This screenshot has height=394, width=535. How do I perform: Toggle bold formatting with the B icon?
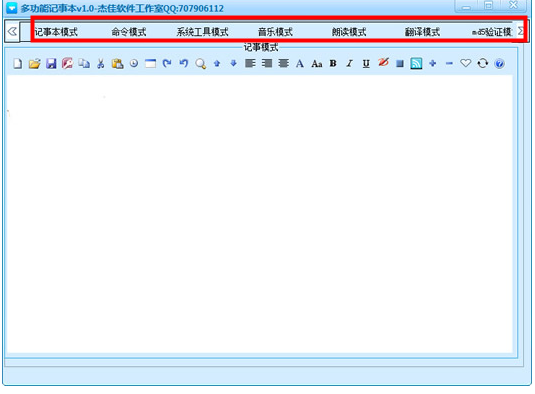(x=333, y=63)
